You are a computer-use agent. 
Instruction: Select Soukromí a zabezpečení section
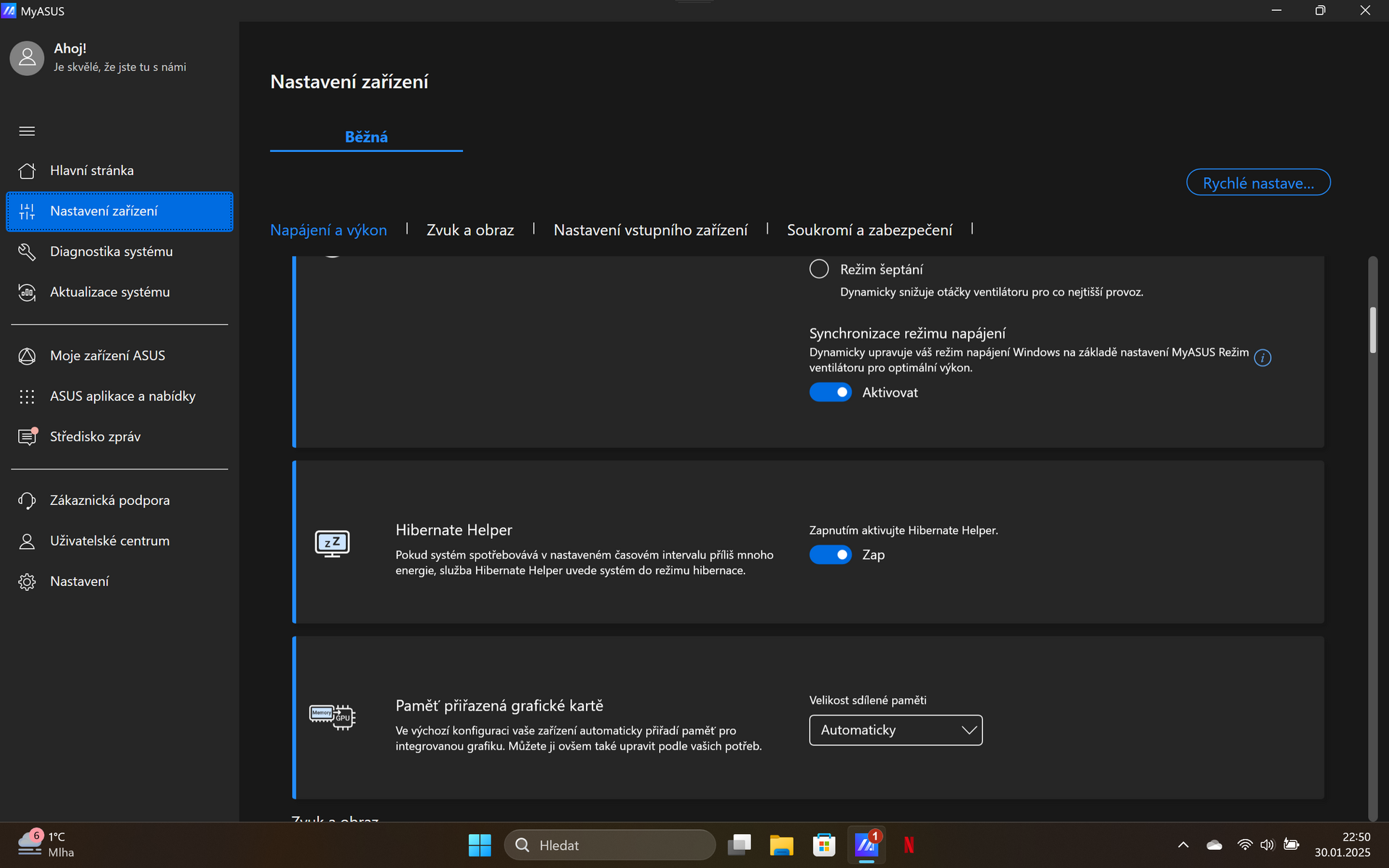870,230
